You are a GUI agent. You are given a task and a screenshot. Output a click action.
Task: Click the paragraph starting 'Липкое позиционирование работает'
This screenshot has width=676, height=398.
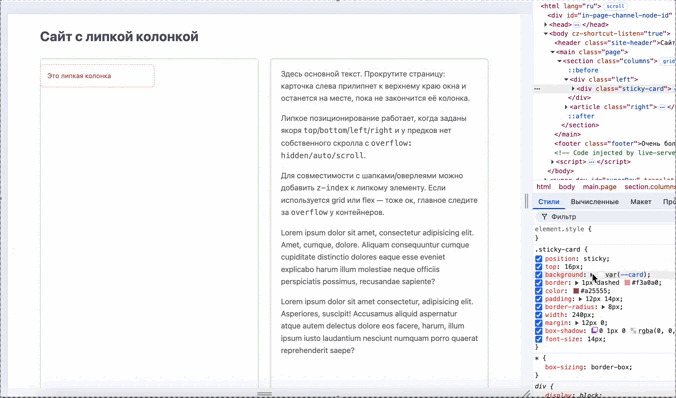pos(373,137)
